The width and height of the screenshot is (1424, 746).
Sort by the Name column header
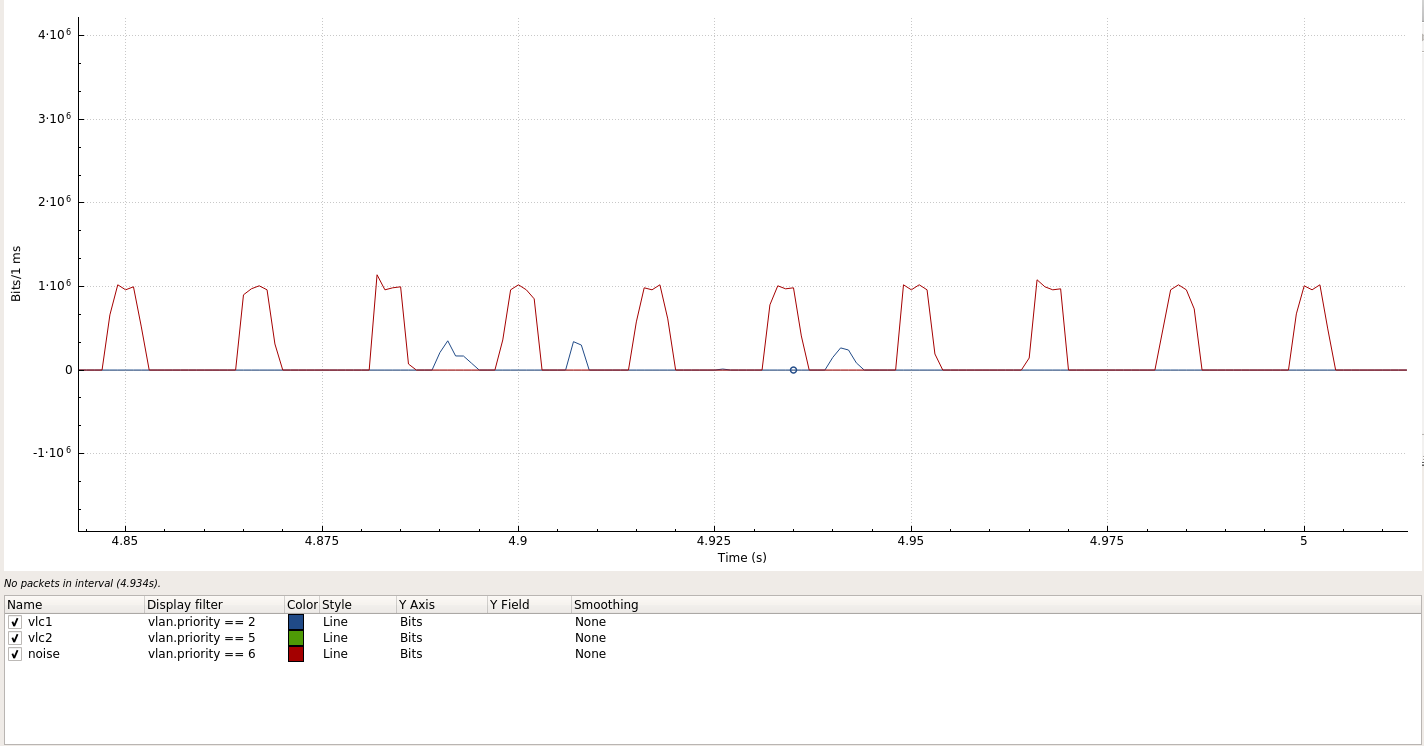(x=74, y=605)
